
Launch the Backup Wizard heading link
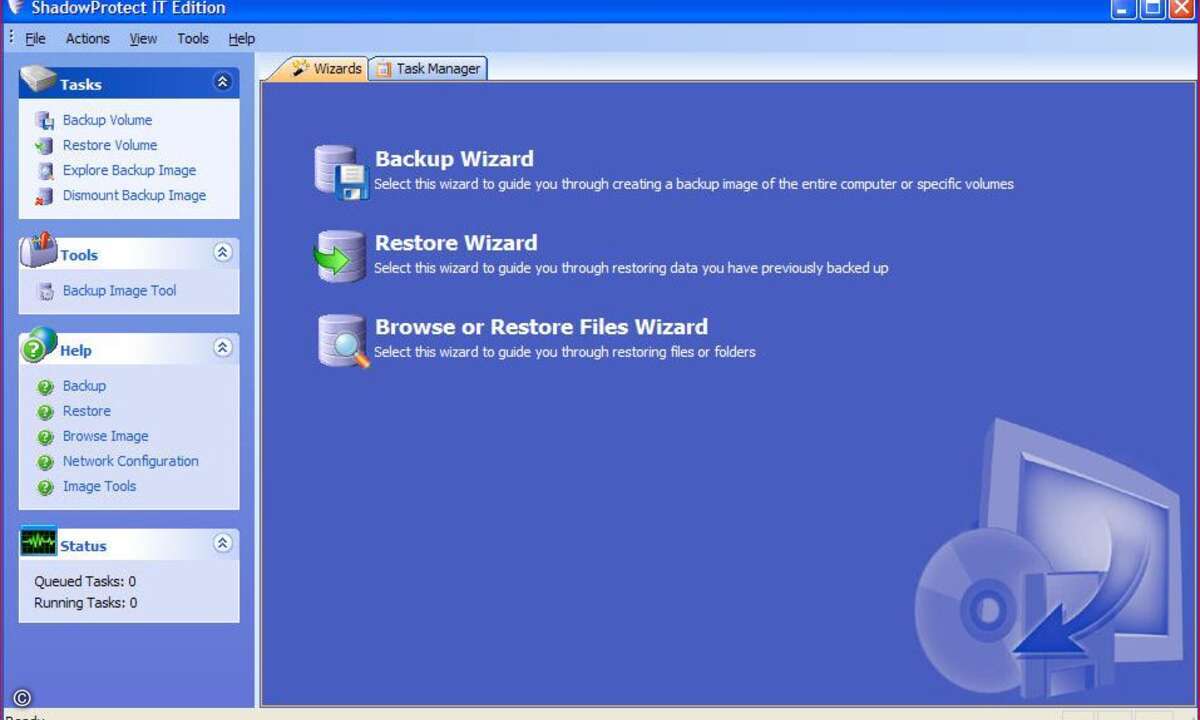454,159
